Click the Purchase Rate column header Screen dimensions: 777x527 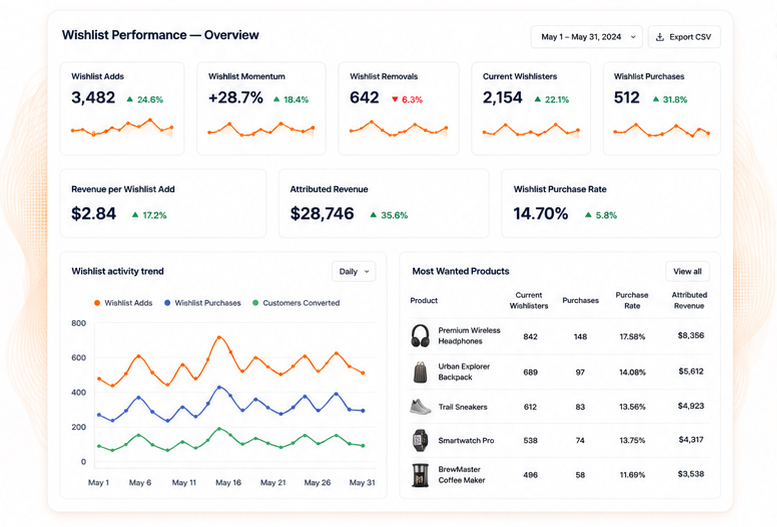pyautogui.click(x=632, y=300)
